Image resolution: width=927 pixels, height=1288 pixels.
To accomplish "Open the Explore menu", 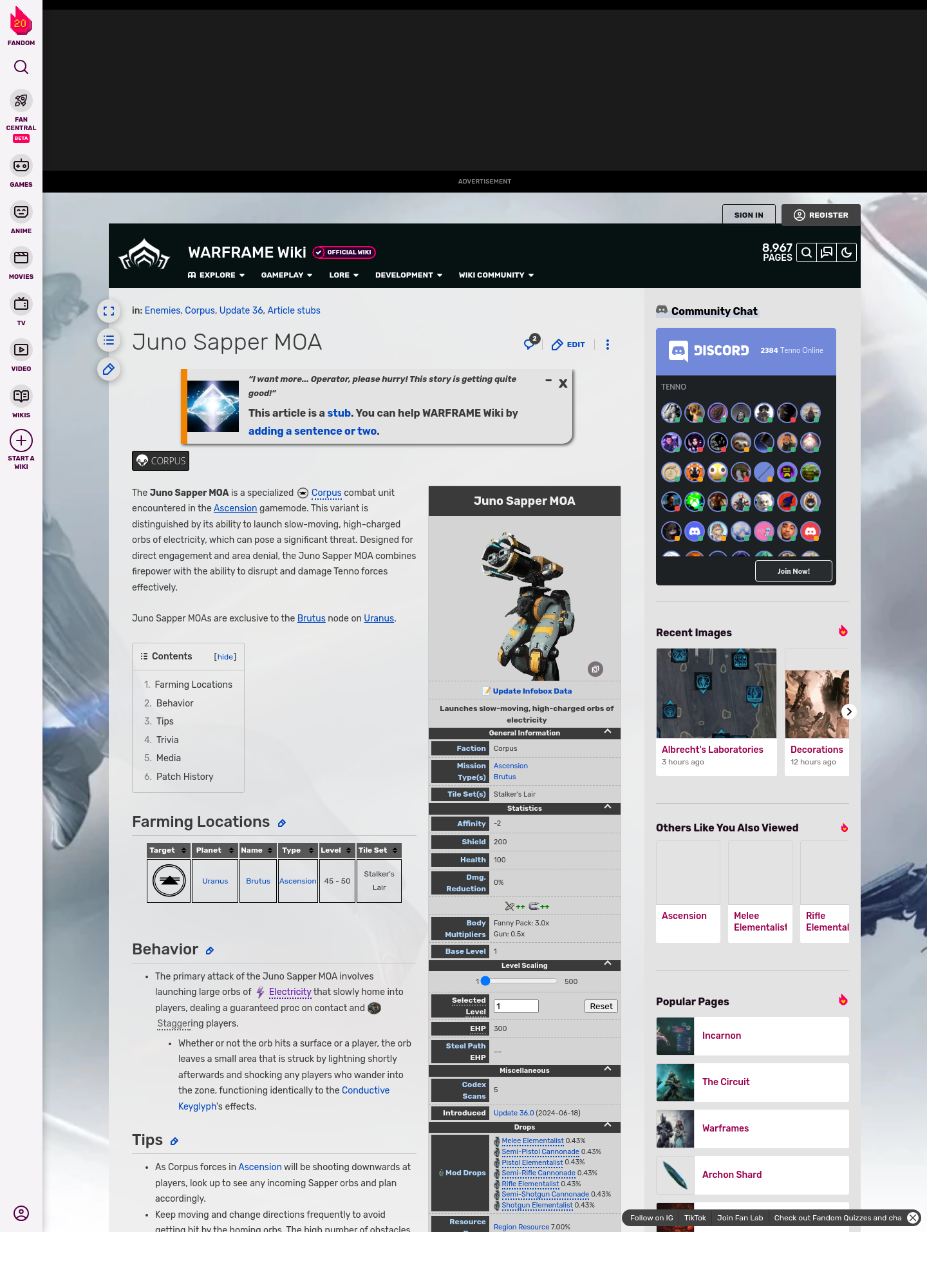I will point(216,275).
